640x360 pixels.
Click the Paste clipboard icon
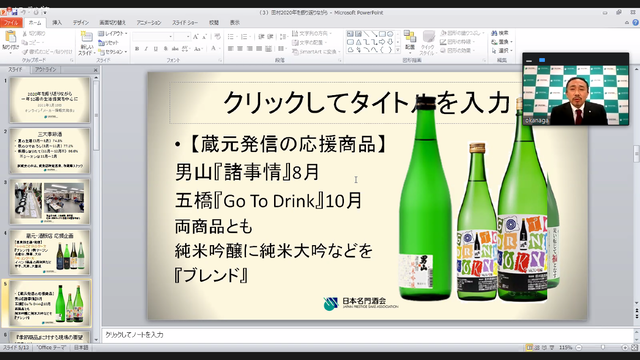coord(10,38)
